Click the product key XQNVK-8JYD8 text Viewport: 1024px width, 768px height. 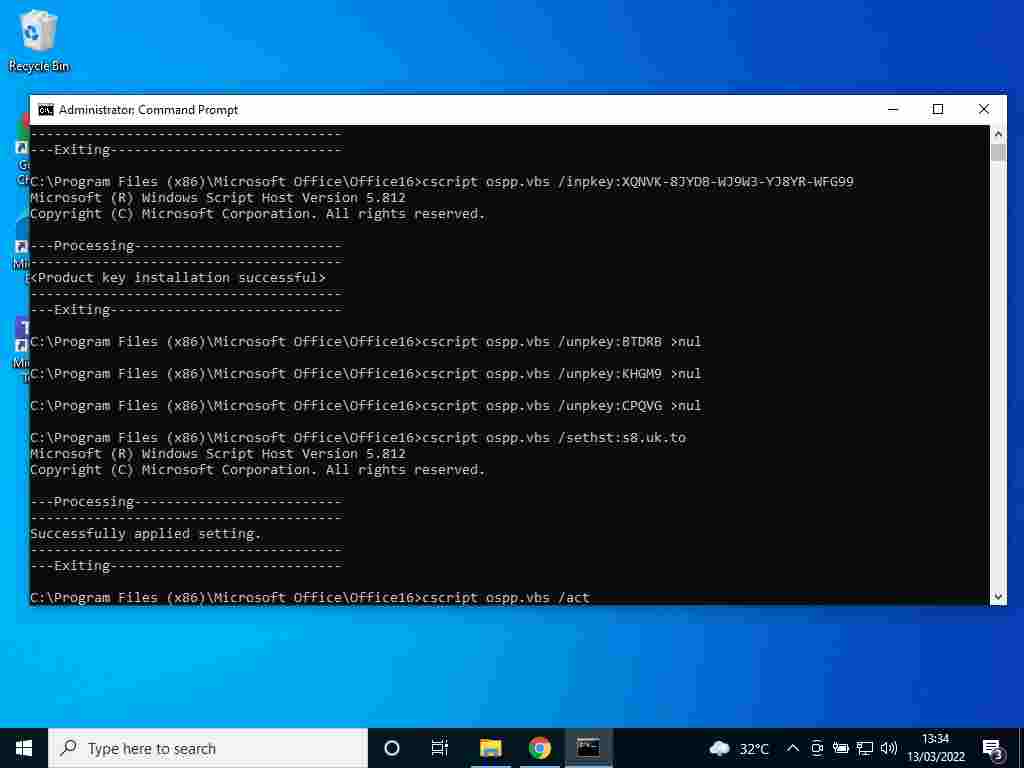point(737,182)
